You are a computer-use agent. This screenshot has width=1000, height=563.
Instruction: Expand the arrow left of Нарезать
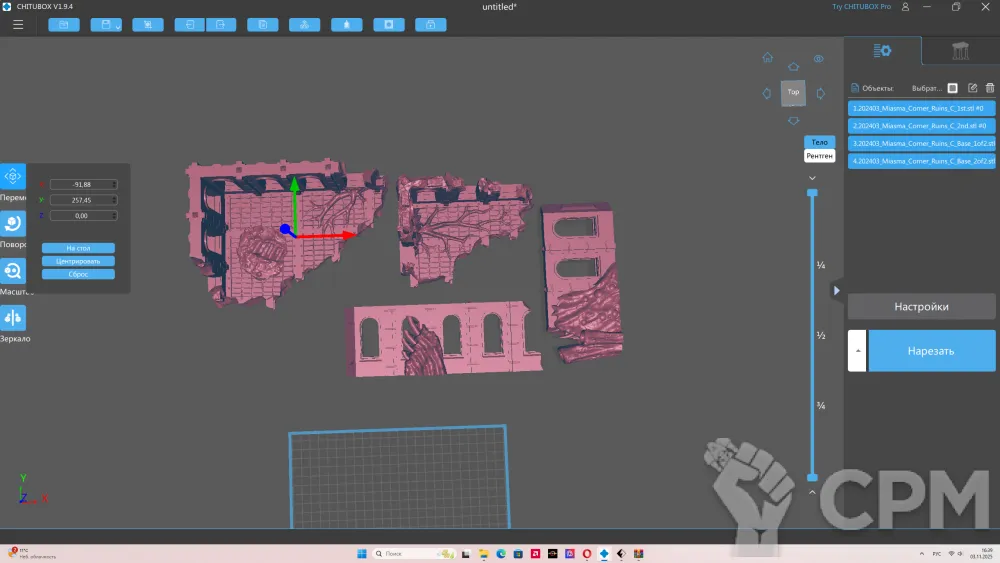[857, 351]
